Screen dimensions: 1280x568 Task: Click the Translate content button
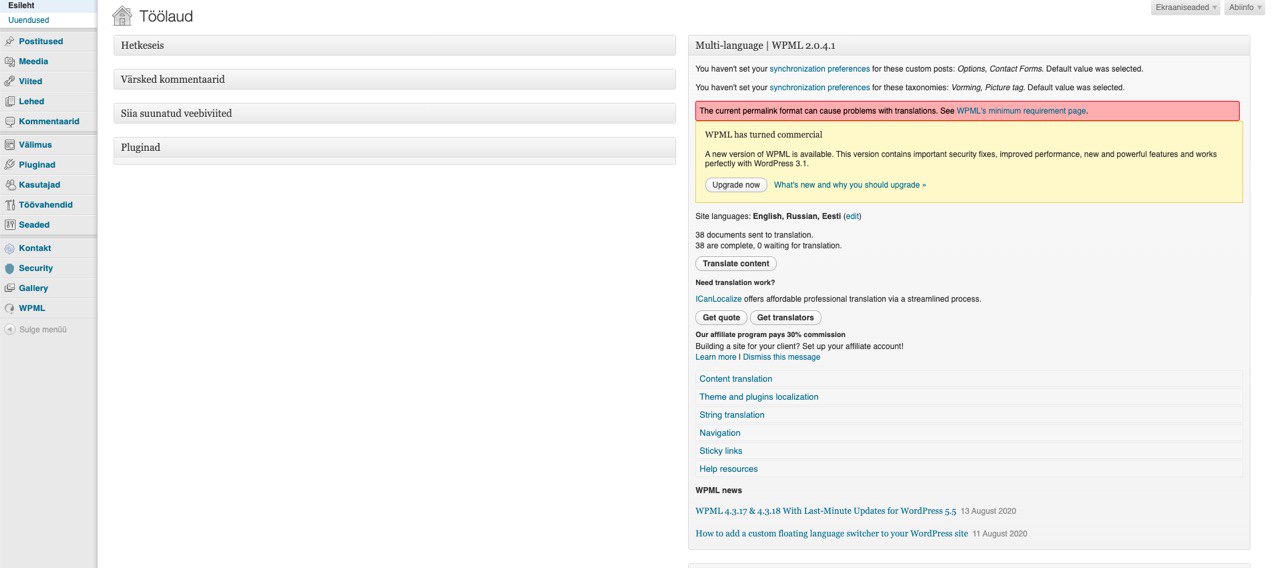[x=736, y=264]
